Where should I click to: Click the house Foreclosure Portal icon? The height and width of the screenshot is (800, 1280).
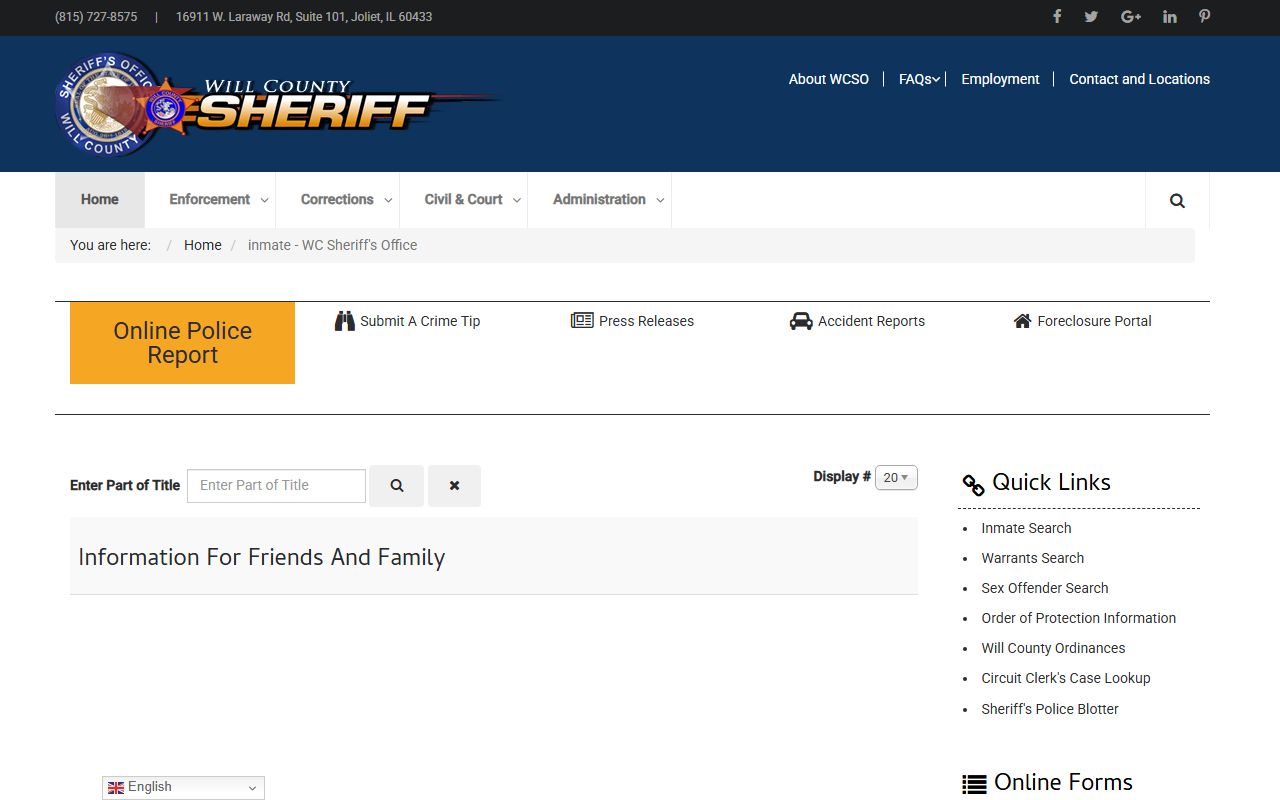[x=1022, y=321]
